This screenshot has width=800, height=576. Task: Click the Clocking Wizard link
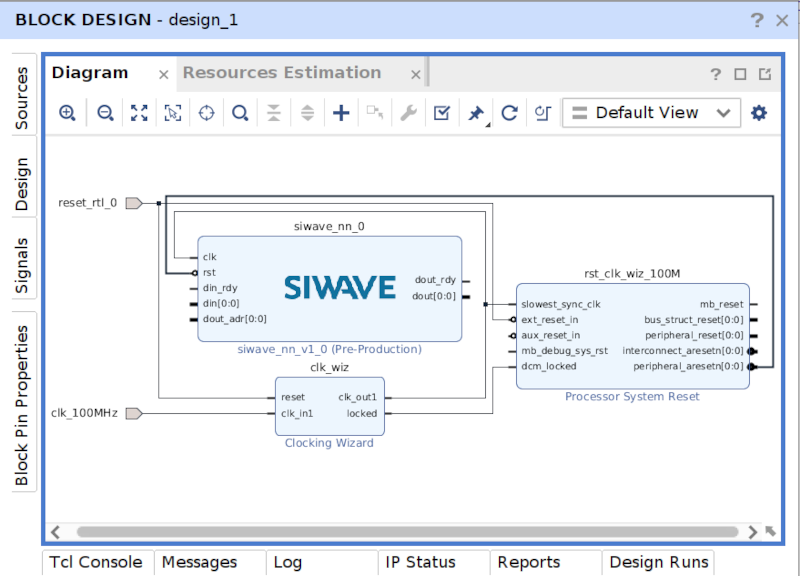click(x=329, y=442)
